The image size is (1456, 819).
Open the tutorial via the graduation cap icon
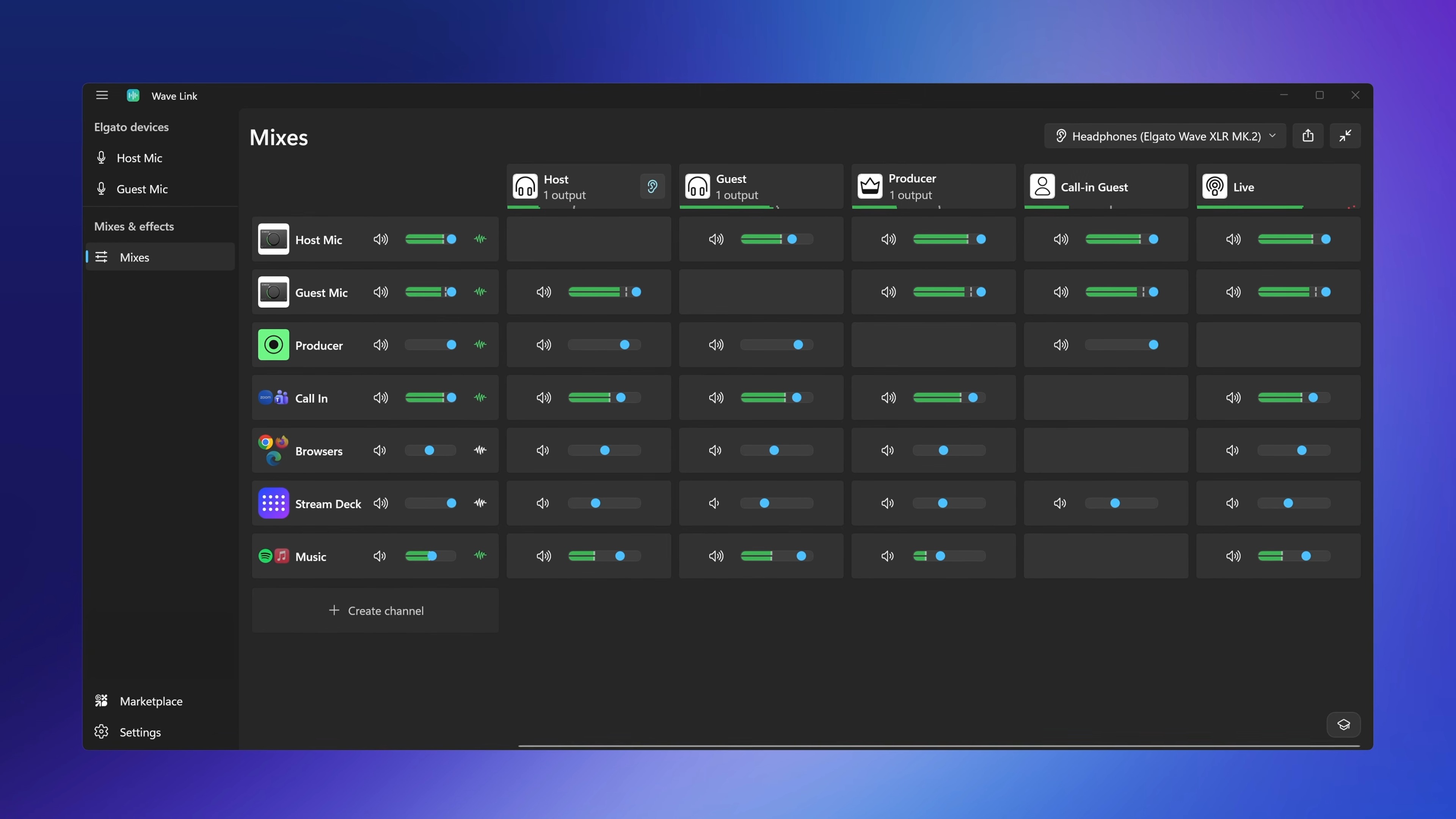[1343, 725]
